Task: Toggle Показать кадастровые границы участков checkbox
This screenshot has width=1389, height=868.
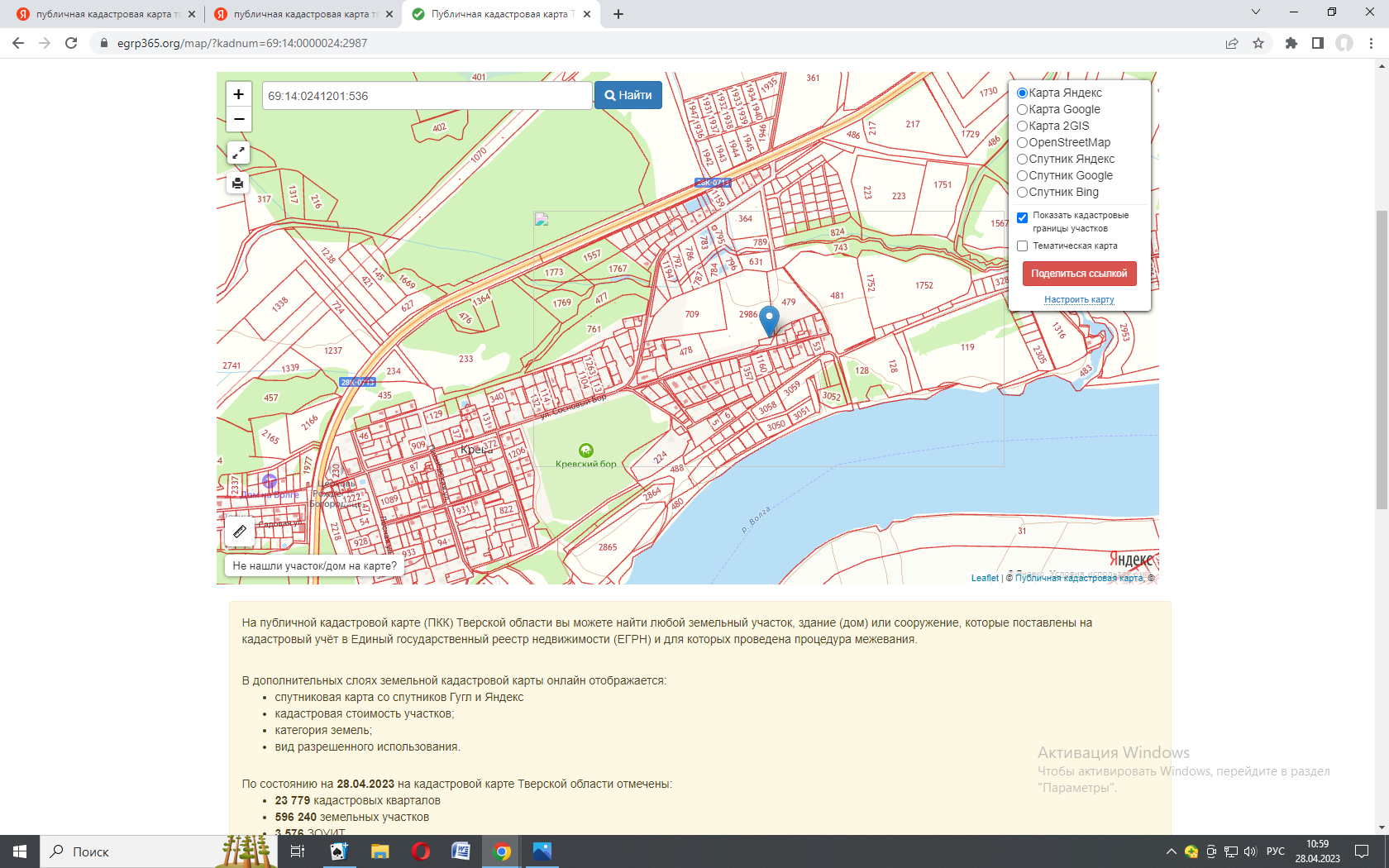Action: (x=1023, y=217)
